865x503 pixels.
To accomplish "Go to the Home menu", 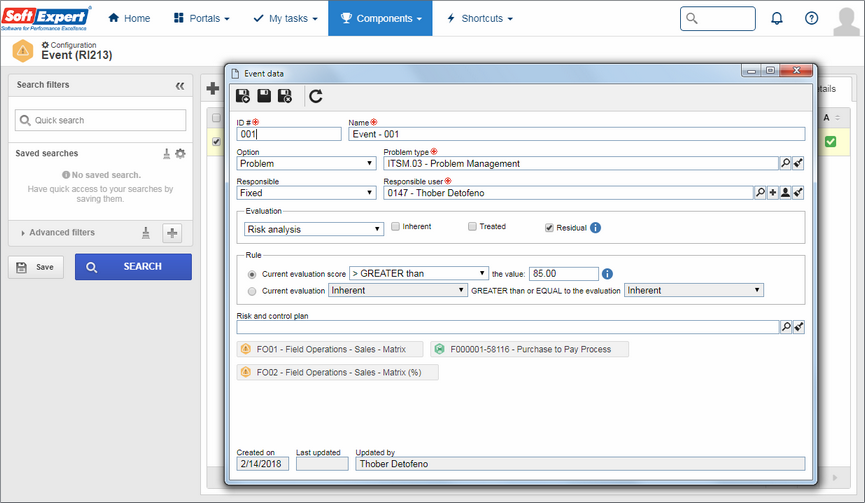I will coord(129,18).
